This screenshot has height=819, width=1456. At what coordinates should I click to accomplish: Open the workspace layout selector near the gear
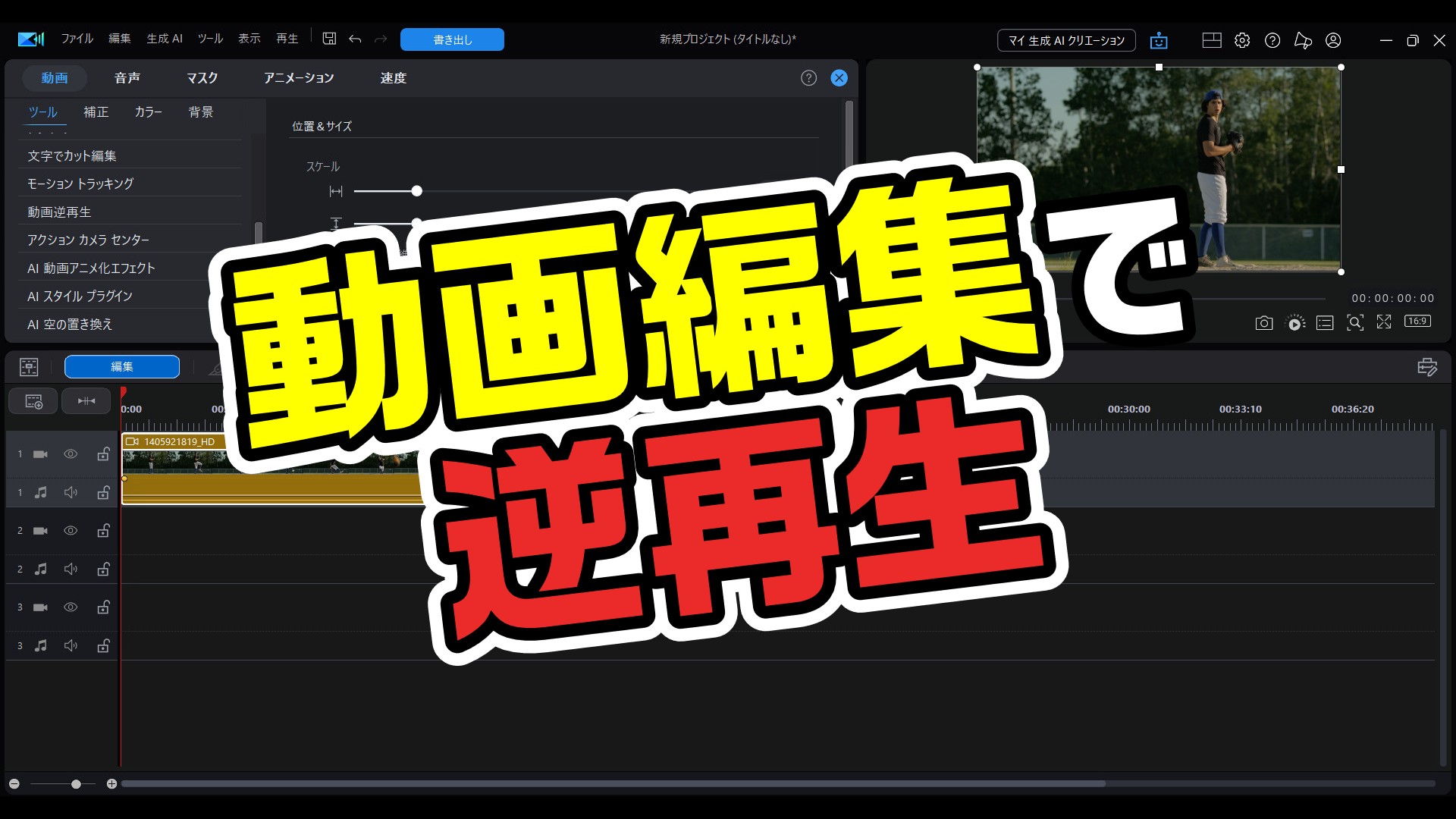[x=1211, y=40]
